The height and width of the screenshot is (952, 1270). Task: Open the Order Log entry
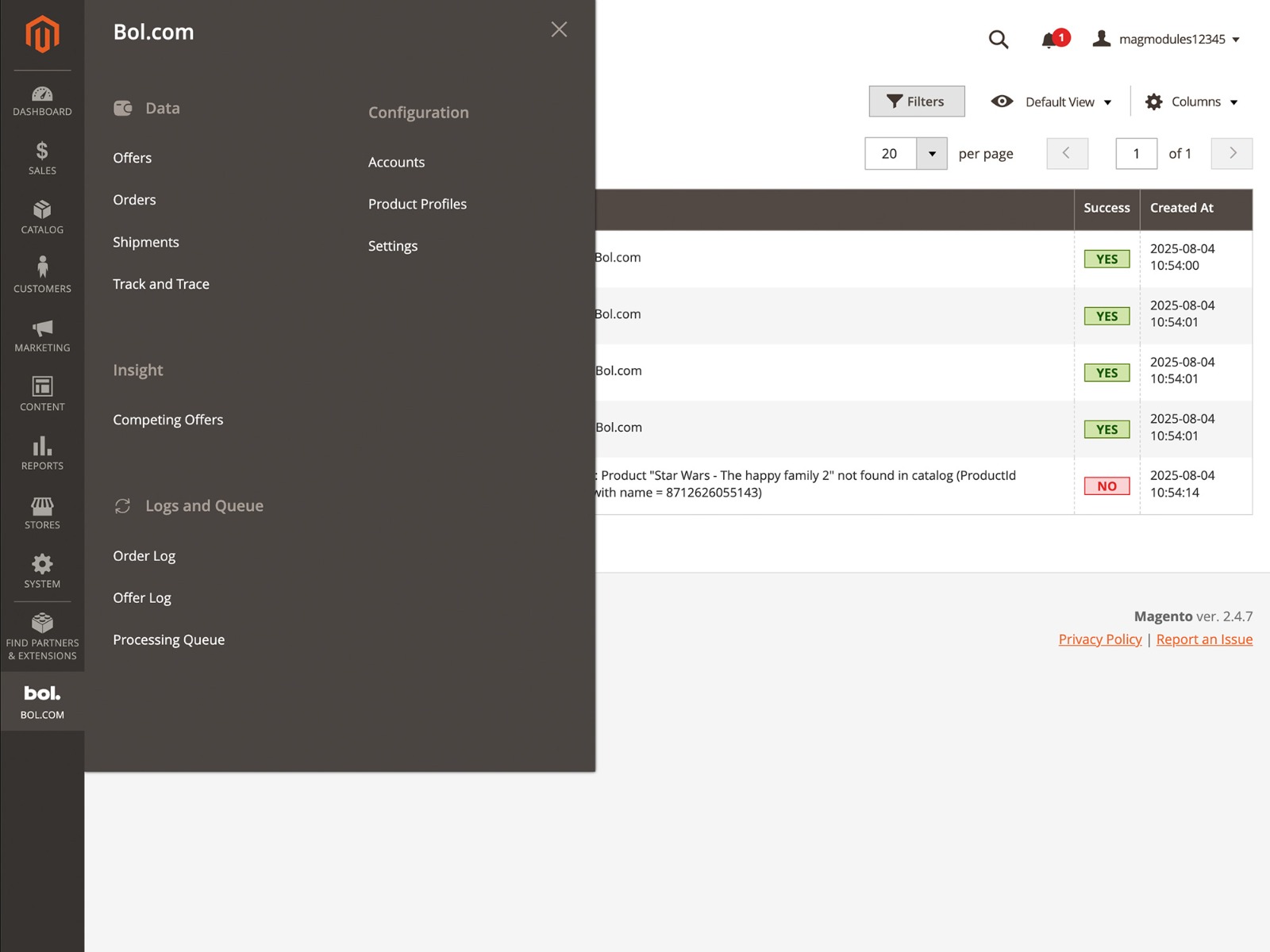144,556
